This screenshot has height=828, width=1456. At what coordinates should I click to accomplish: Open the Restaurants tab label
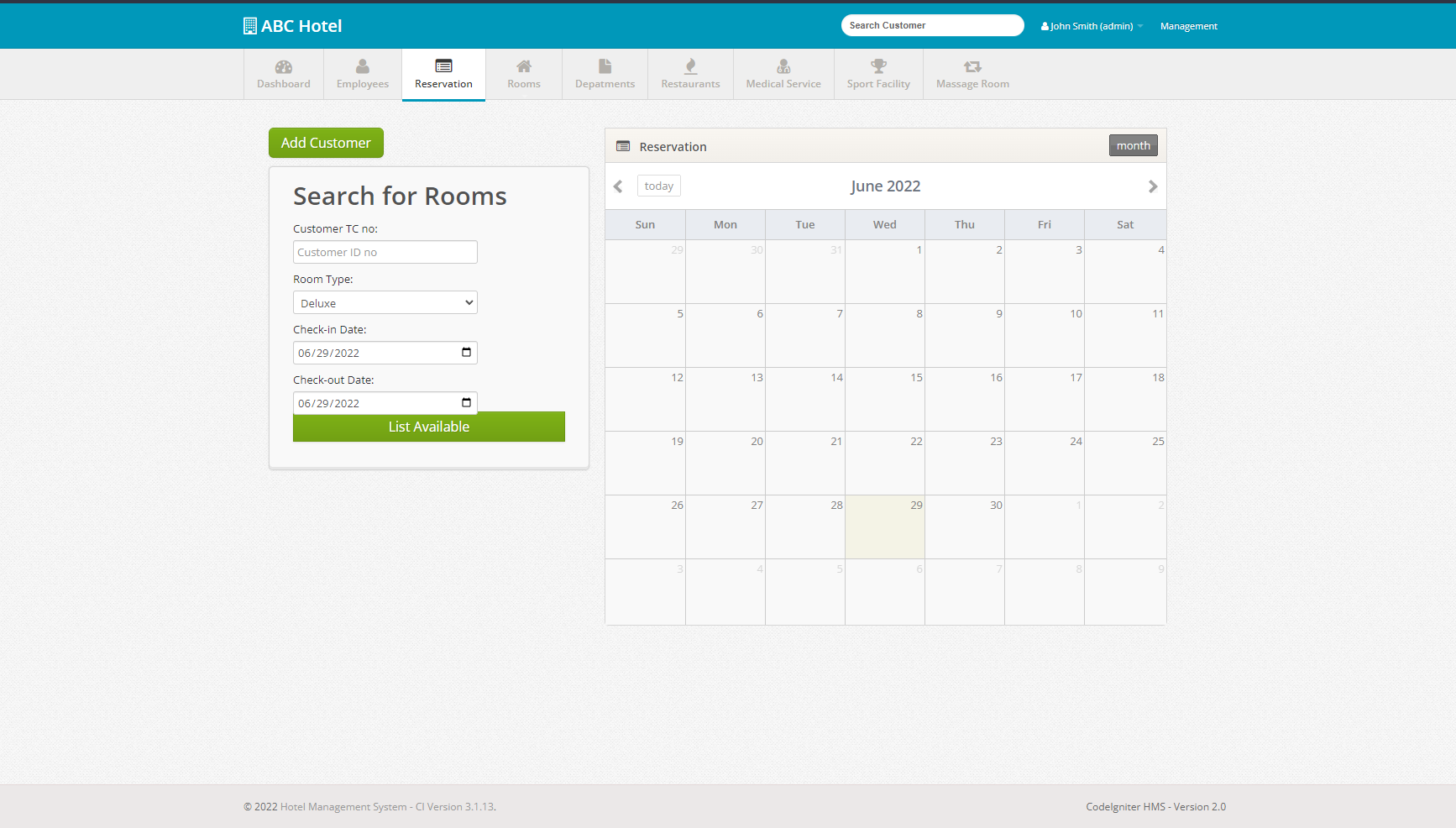click(690, 84)
